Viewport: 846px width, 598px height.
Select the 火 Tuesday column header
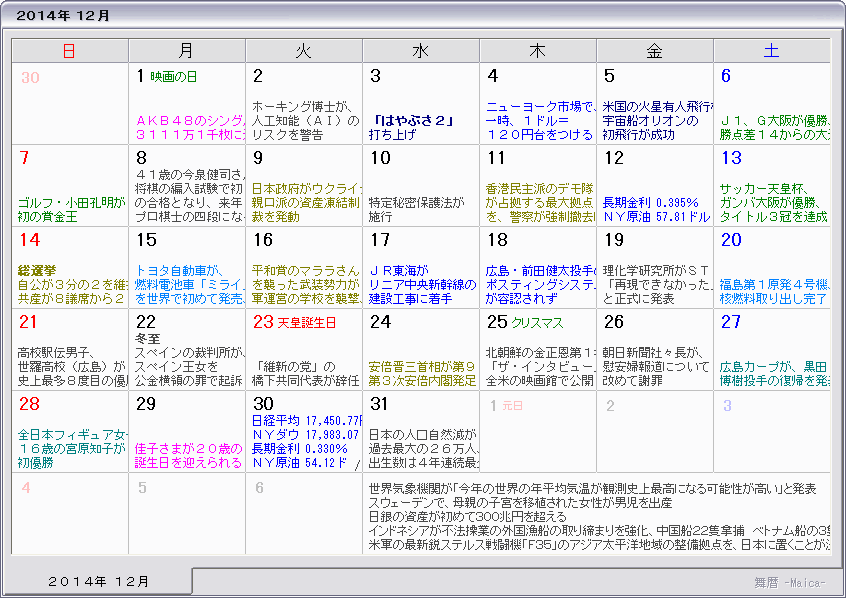pos(304,51)
